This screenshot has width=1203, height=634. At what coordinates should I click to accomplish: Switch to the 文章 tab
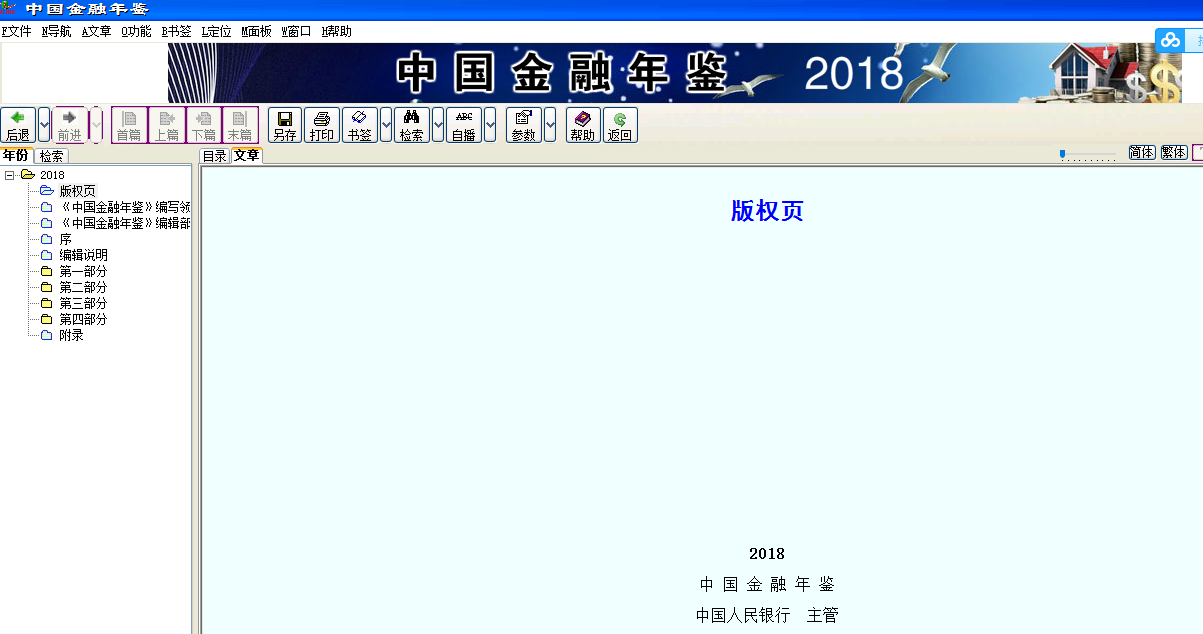(246, 156)
